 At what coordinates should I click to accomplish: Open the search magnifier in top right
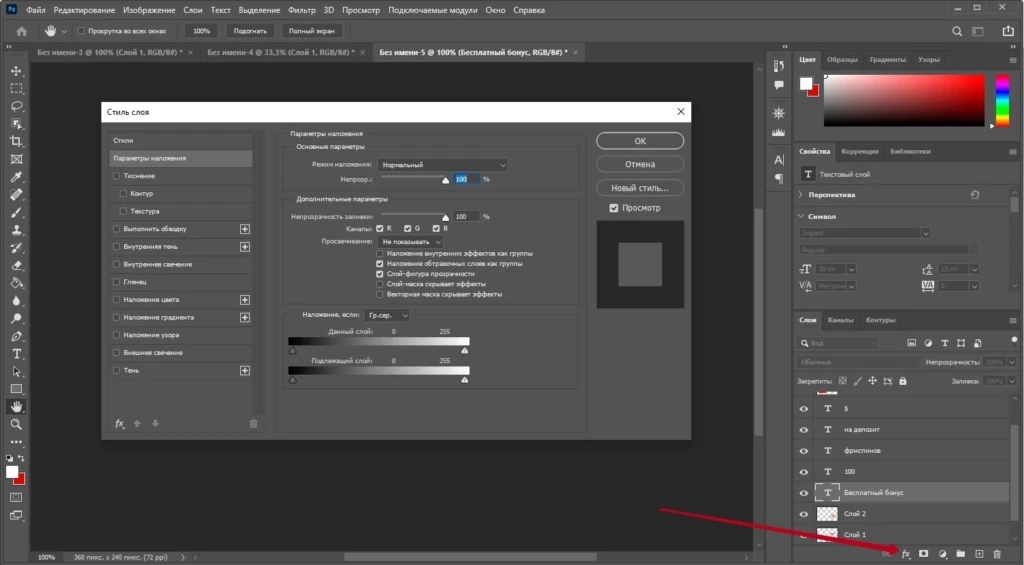(x=957, y=31)
